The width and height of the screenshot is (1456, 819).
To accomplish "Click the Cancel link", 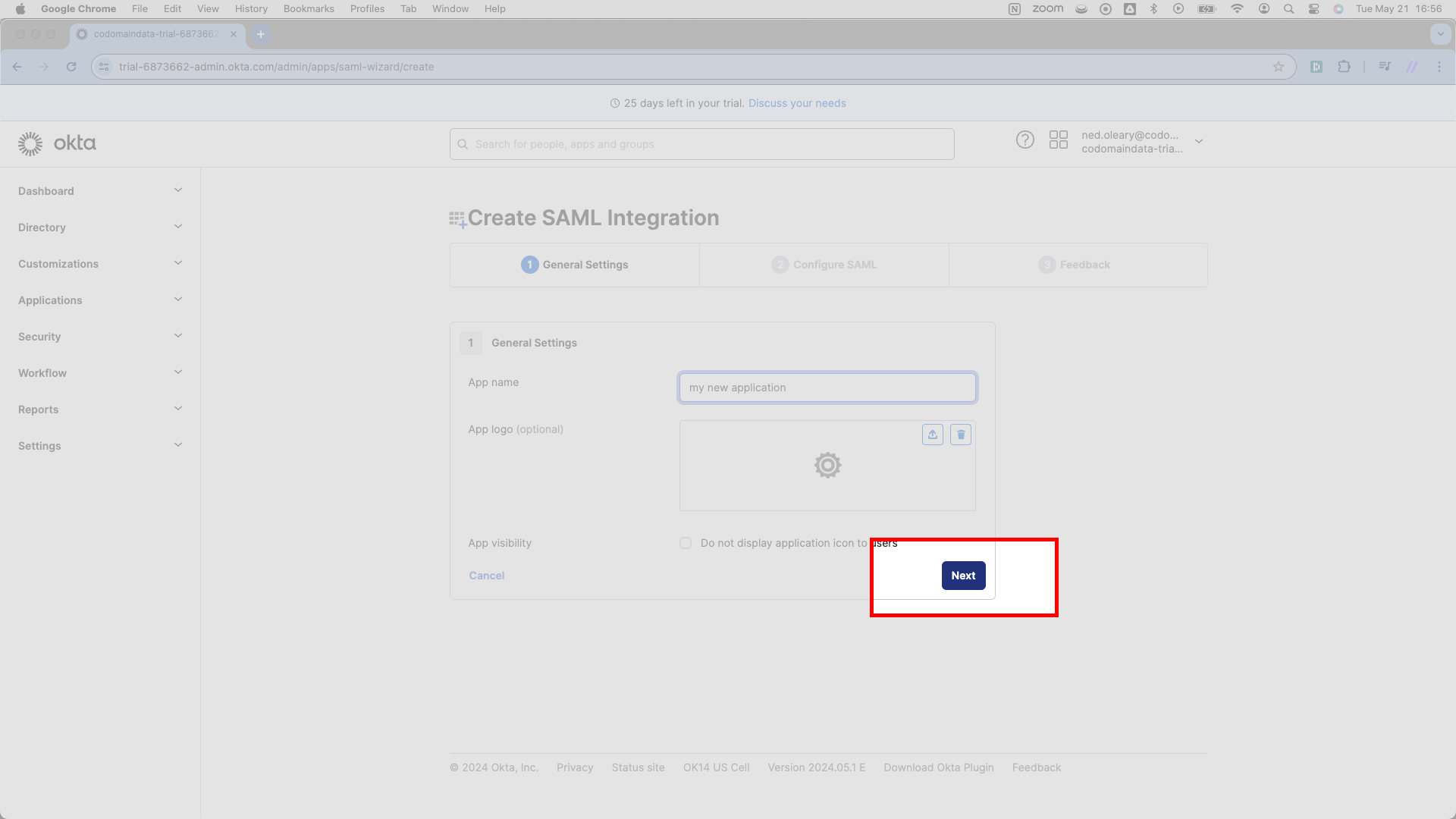I will [487, 576].
